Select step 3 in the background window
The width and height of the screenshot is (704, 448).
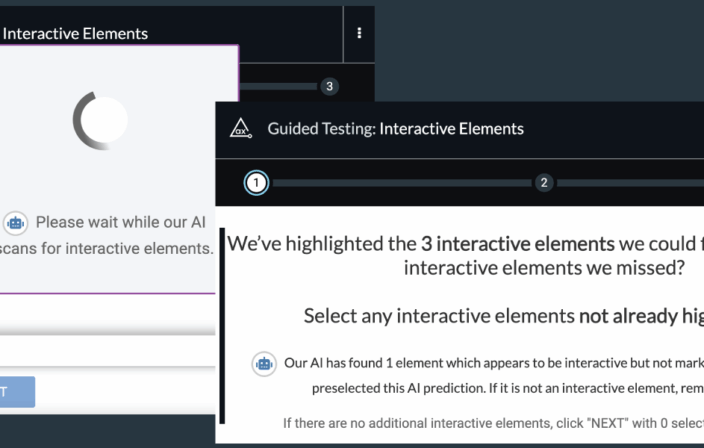pyautogui.click(x=330, y=86)
